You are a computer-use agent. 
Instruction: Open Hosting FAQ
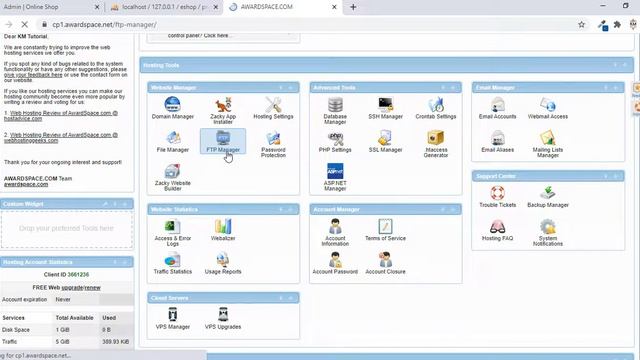click(497, 230)
